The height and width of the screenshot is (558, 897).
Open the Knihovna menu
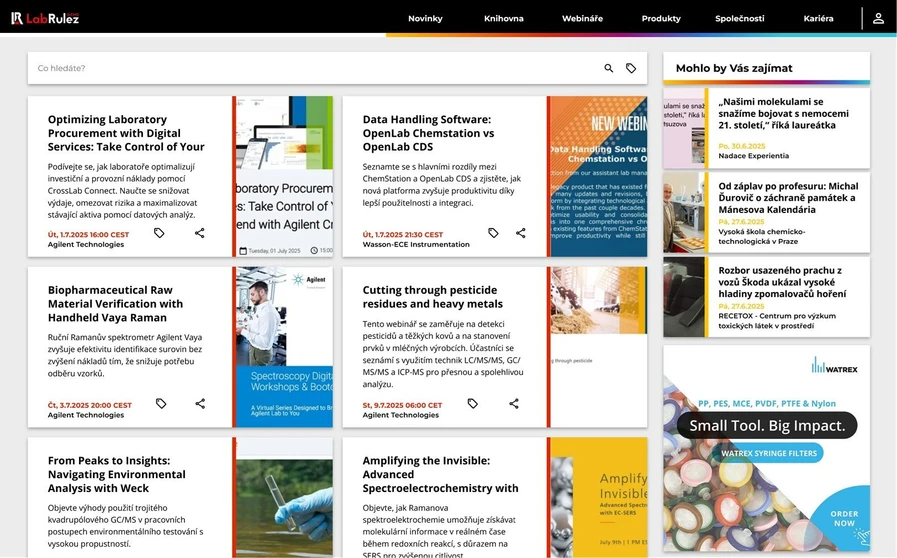coord(503,19)
